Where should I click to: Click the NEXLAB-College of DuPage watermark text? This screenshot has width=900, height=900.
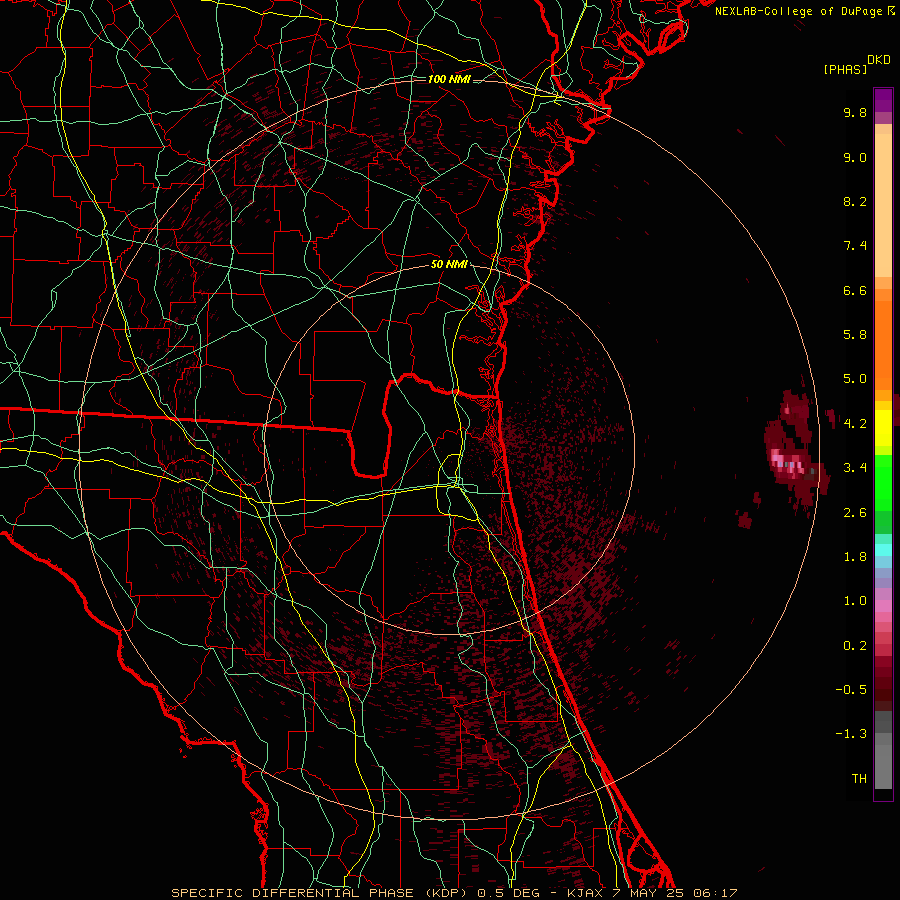(x=804, y=11)
